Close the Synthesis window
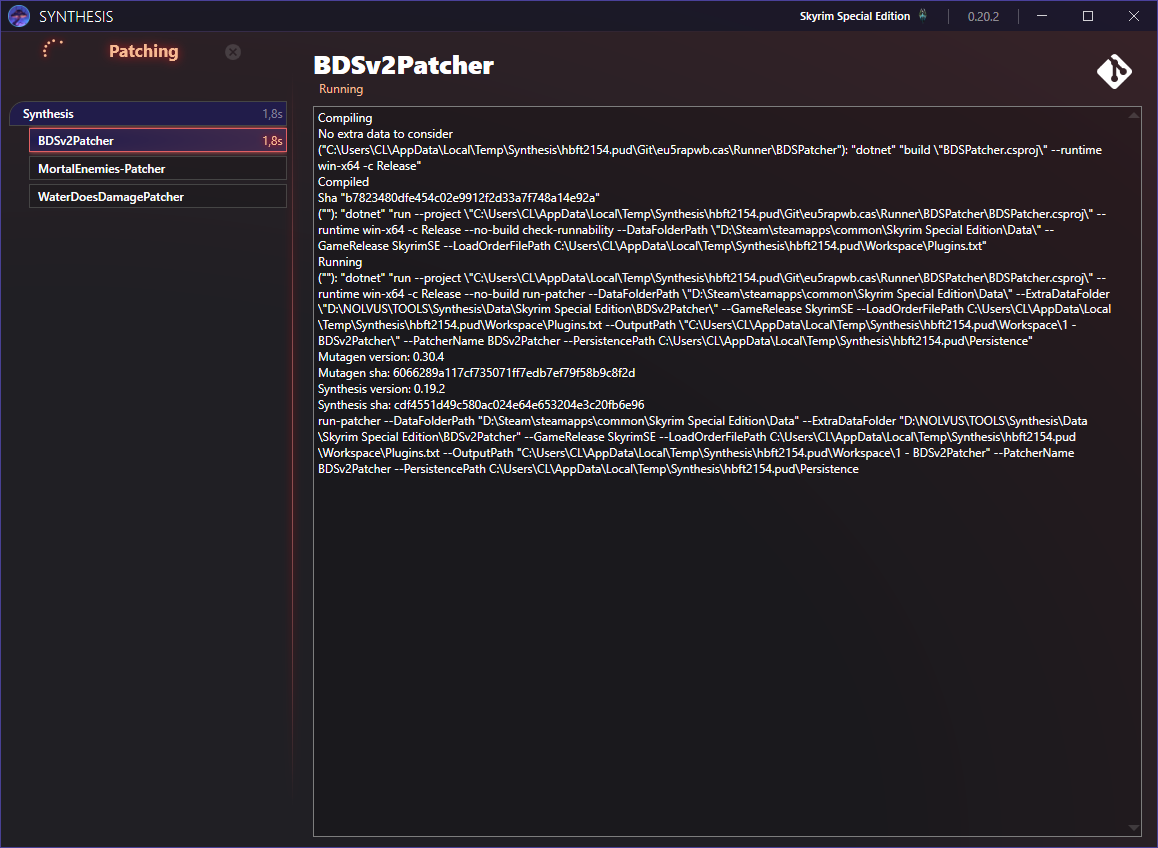The width and height of the screenshot is (1158, 848). 1134,16
